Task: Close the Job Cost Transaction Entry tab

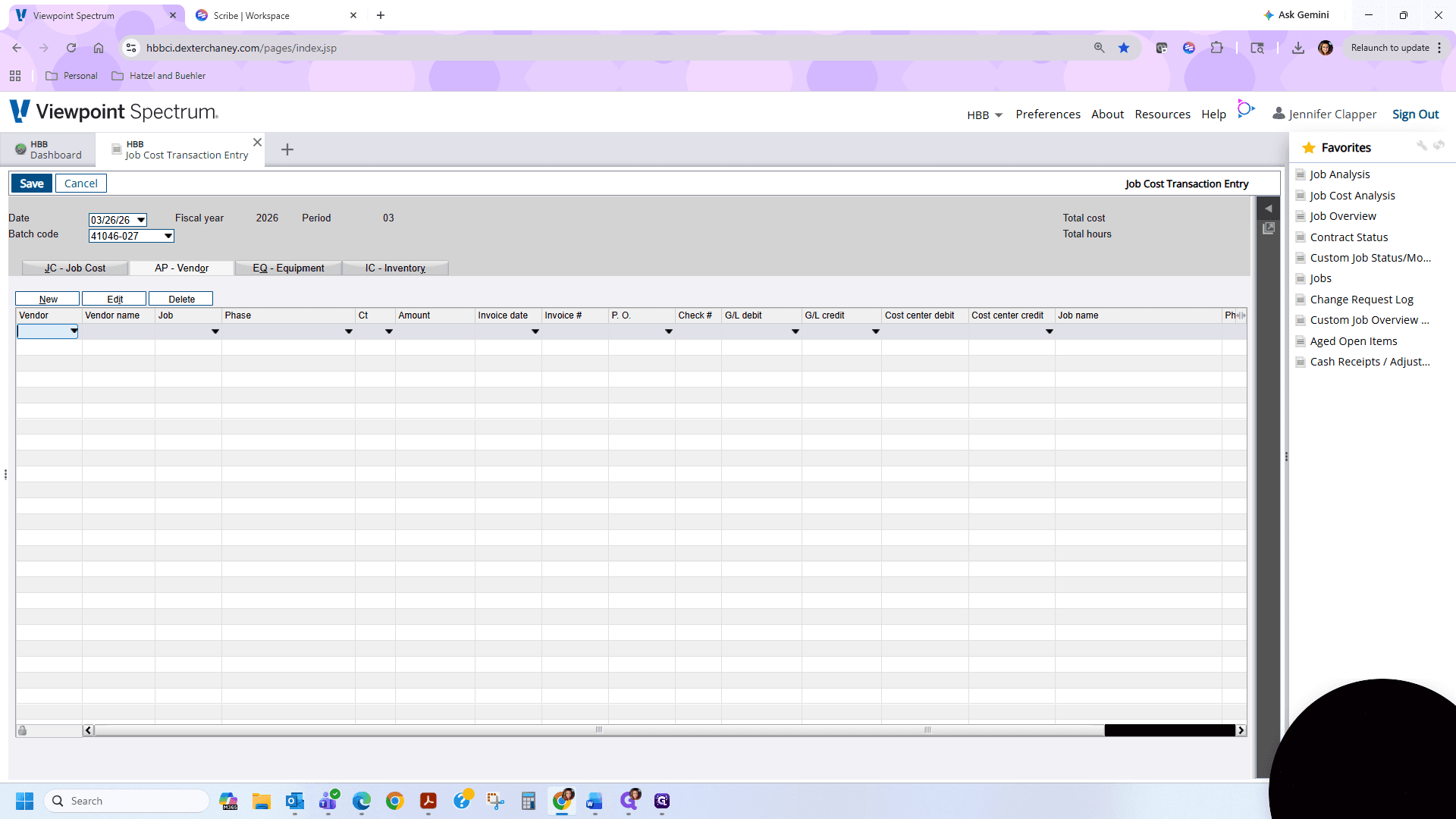Action: click(257, 143)
